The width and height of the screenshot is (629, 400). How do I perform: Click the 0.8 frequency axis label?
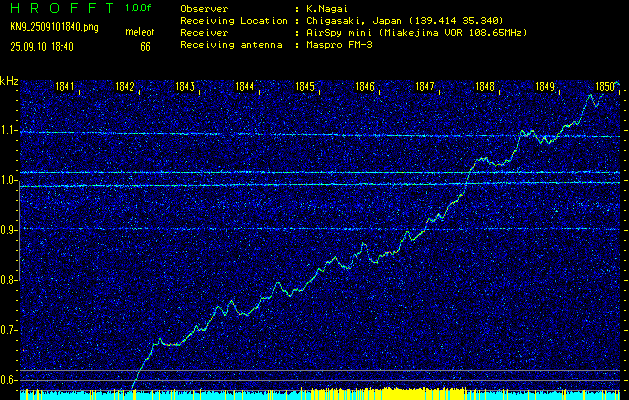(x=9, y=280)
